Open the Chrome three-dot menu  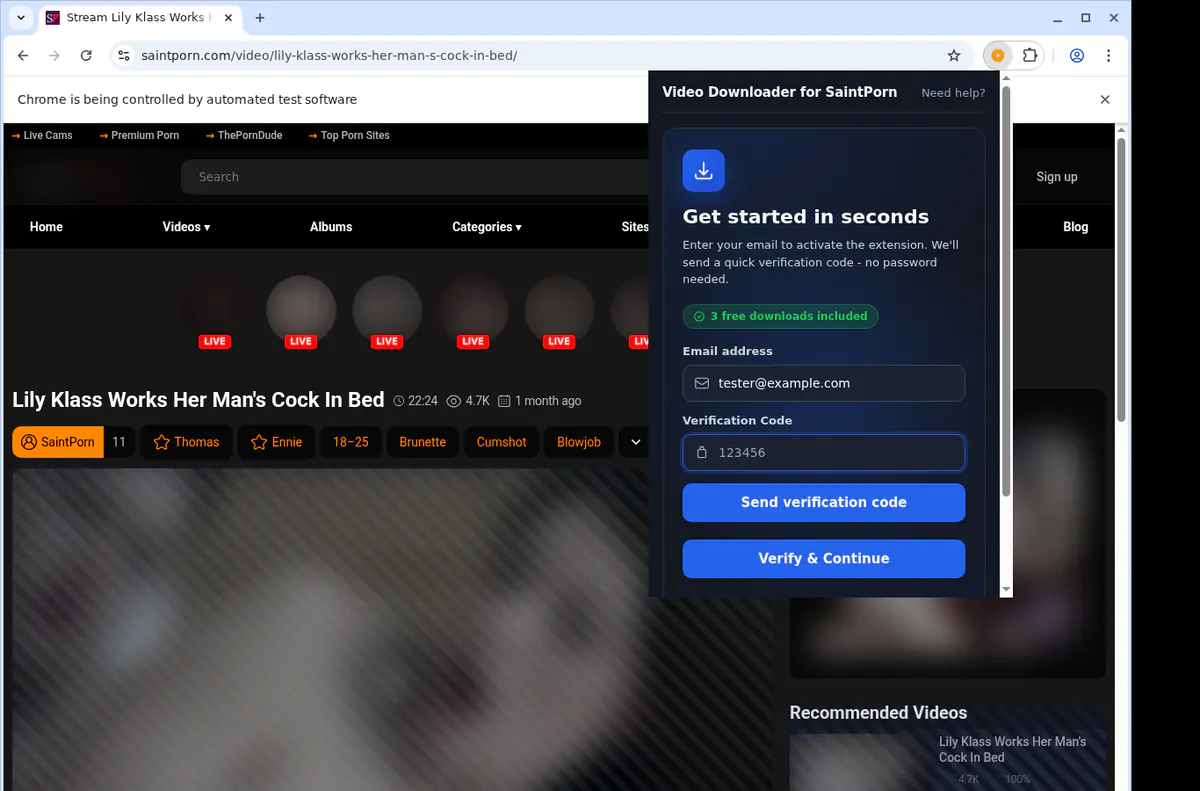pos(1109,56)
